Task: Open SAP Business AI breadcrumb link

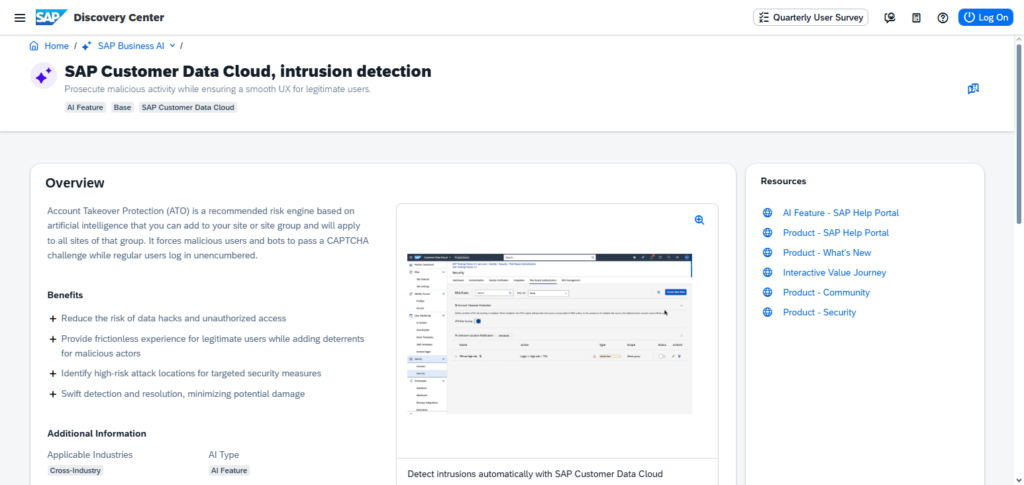Action: pyautogui.click(x=131, y=46)
